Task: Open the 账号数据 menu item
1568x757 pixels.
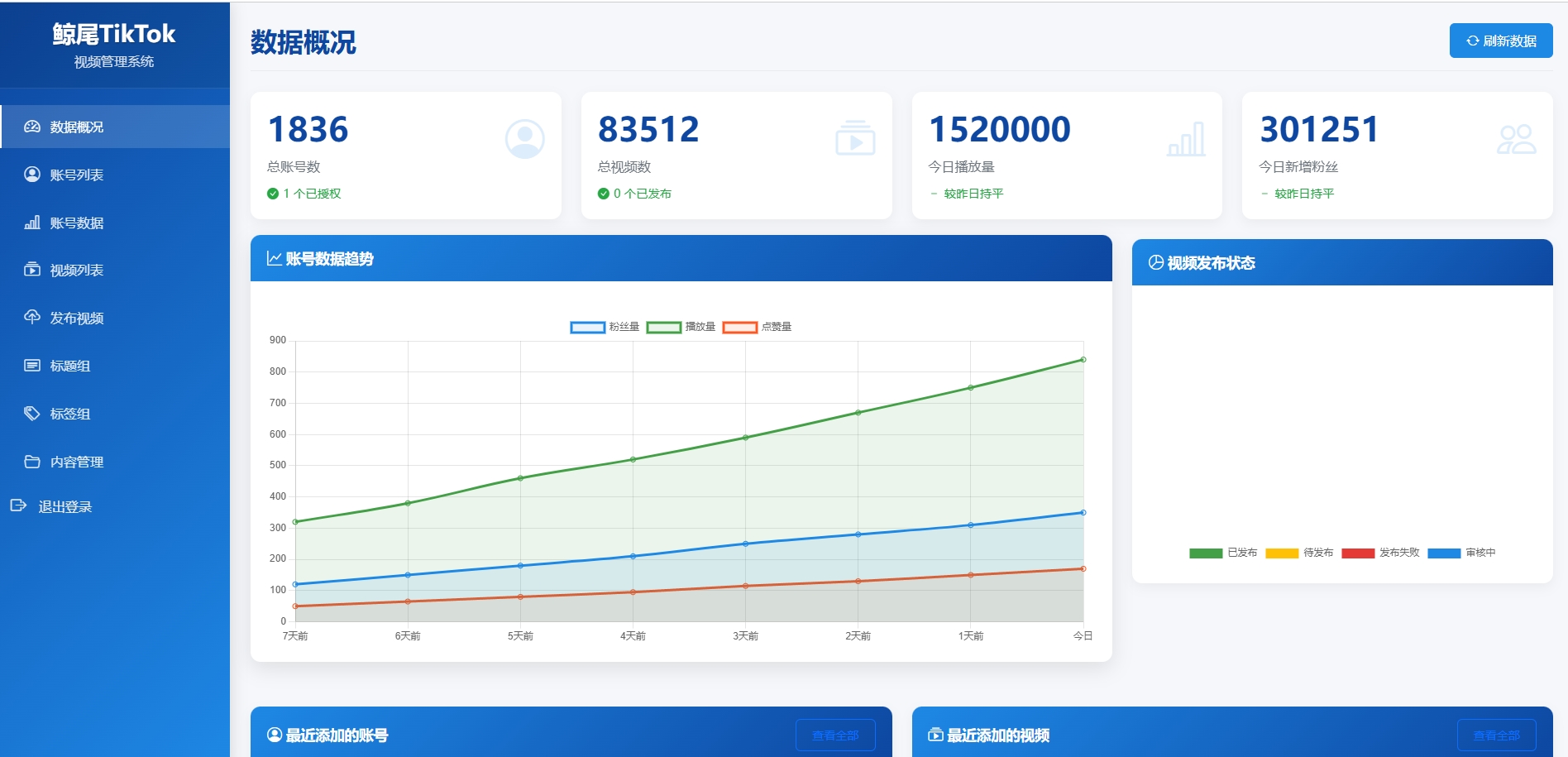Action: [77, 223]
